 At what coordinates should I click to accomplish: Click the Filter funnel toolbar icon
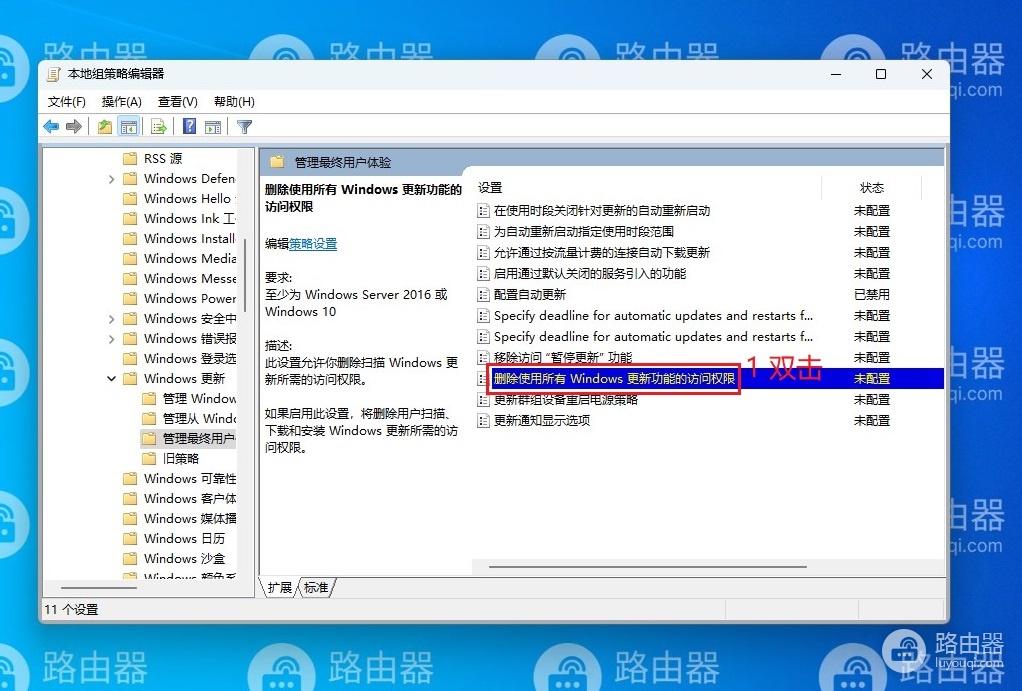click(244, 126)
